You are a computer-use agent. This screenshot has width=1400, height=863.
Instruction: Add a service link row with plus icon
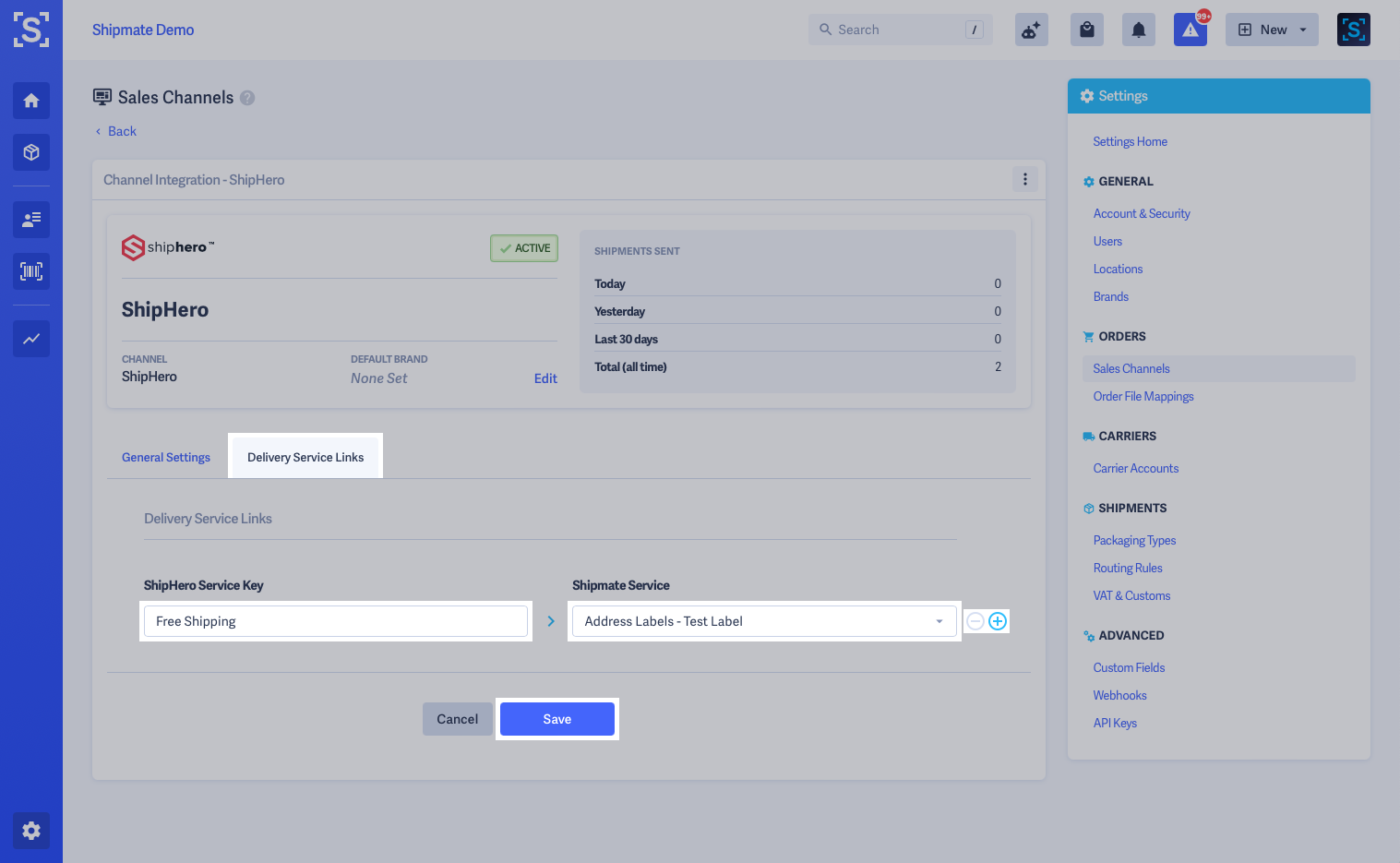[998, 621]
